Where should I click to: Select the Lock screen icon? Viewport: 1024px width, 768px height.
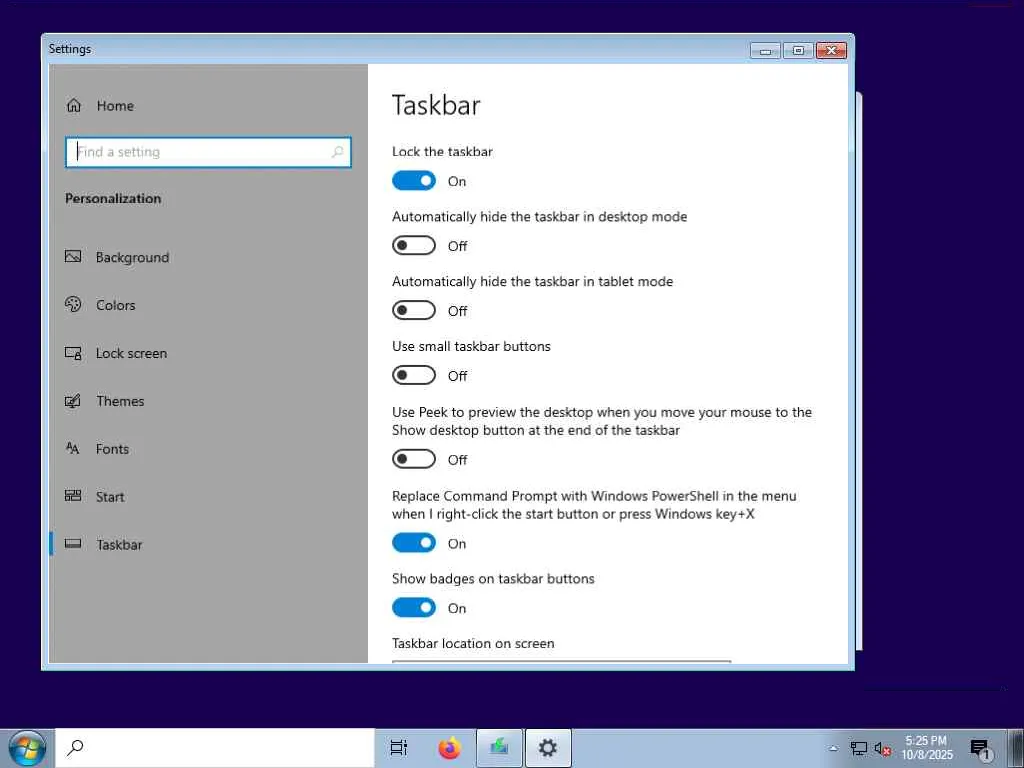click(x=73, y=353)
